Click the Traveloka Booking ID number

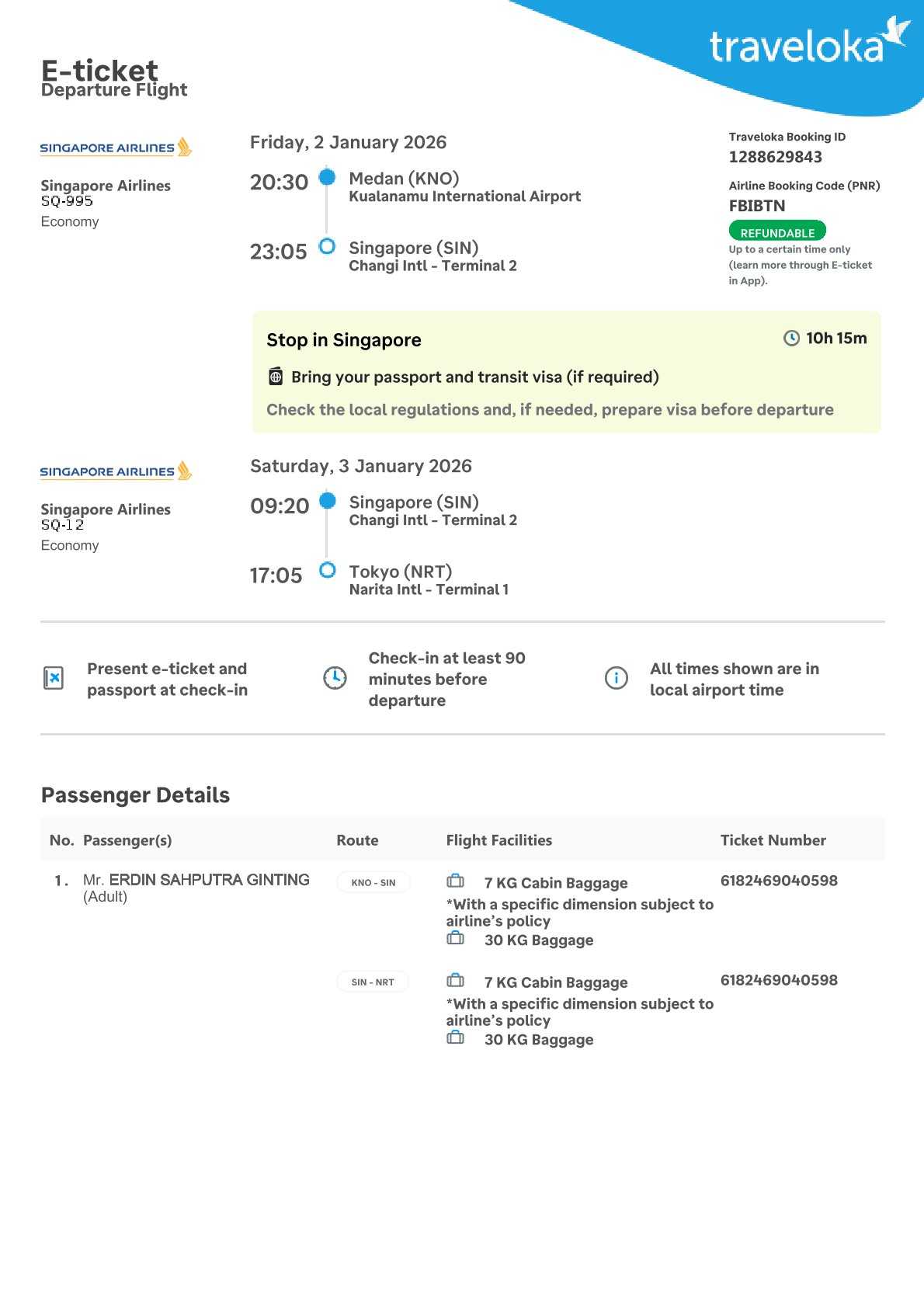click(x=775, y=157)
